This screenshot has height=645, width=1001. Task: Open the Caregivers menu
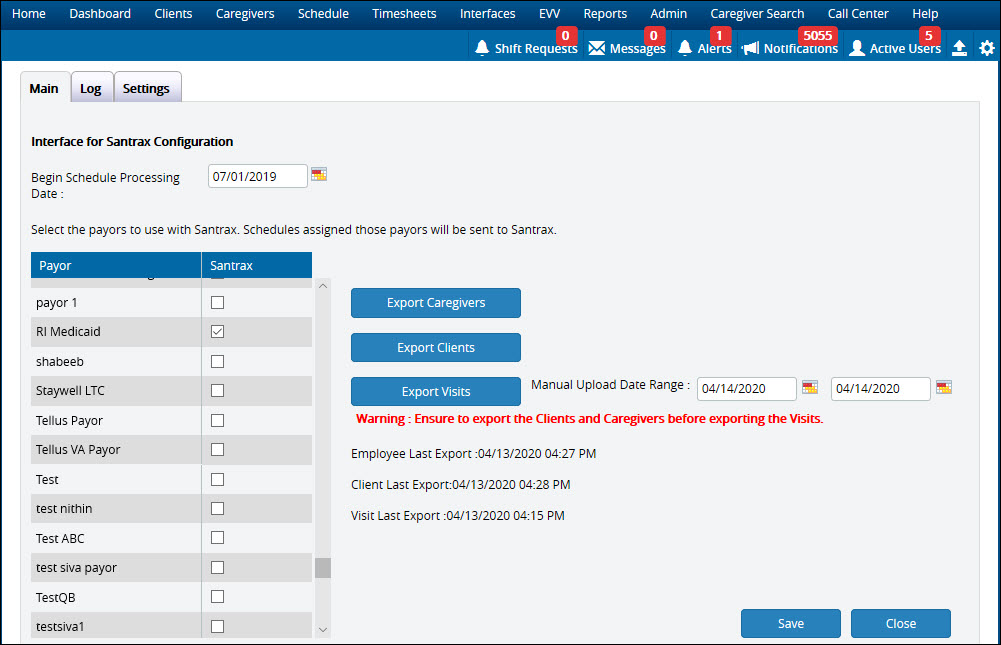pos(245,13)
